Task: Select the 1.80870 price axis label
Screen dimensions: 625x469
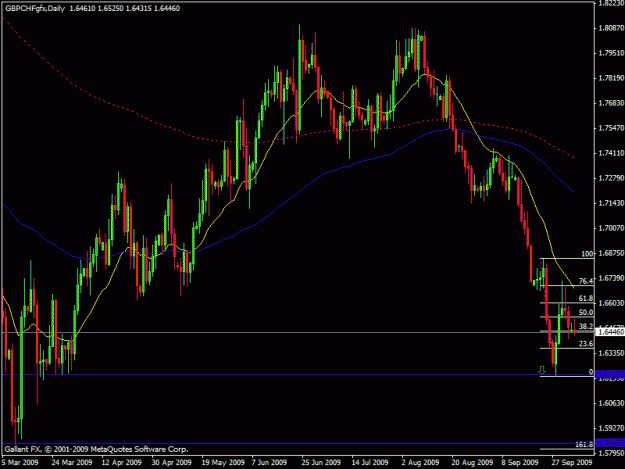Action: point(611,28)
